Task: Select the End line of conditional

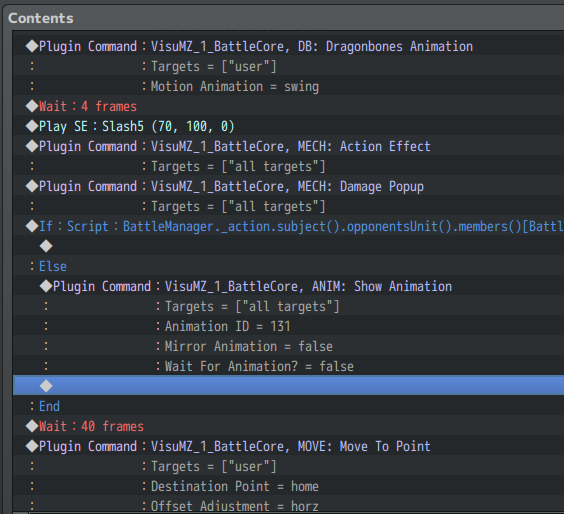Action: click(x=288, y=406)
